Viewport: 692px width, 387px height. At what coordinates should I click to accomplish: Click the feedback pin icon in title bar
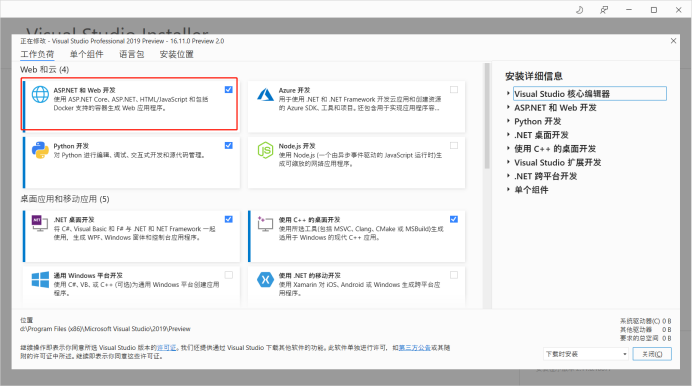tap(604, 10)
